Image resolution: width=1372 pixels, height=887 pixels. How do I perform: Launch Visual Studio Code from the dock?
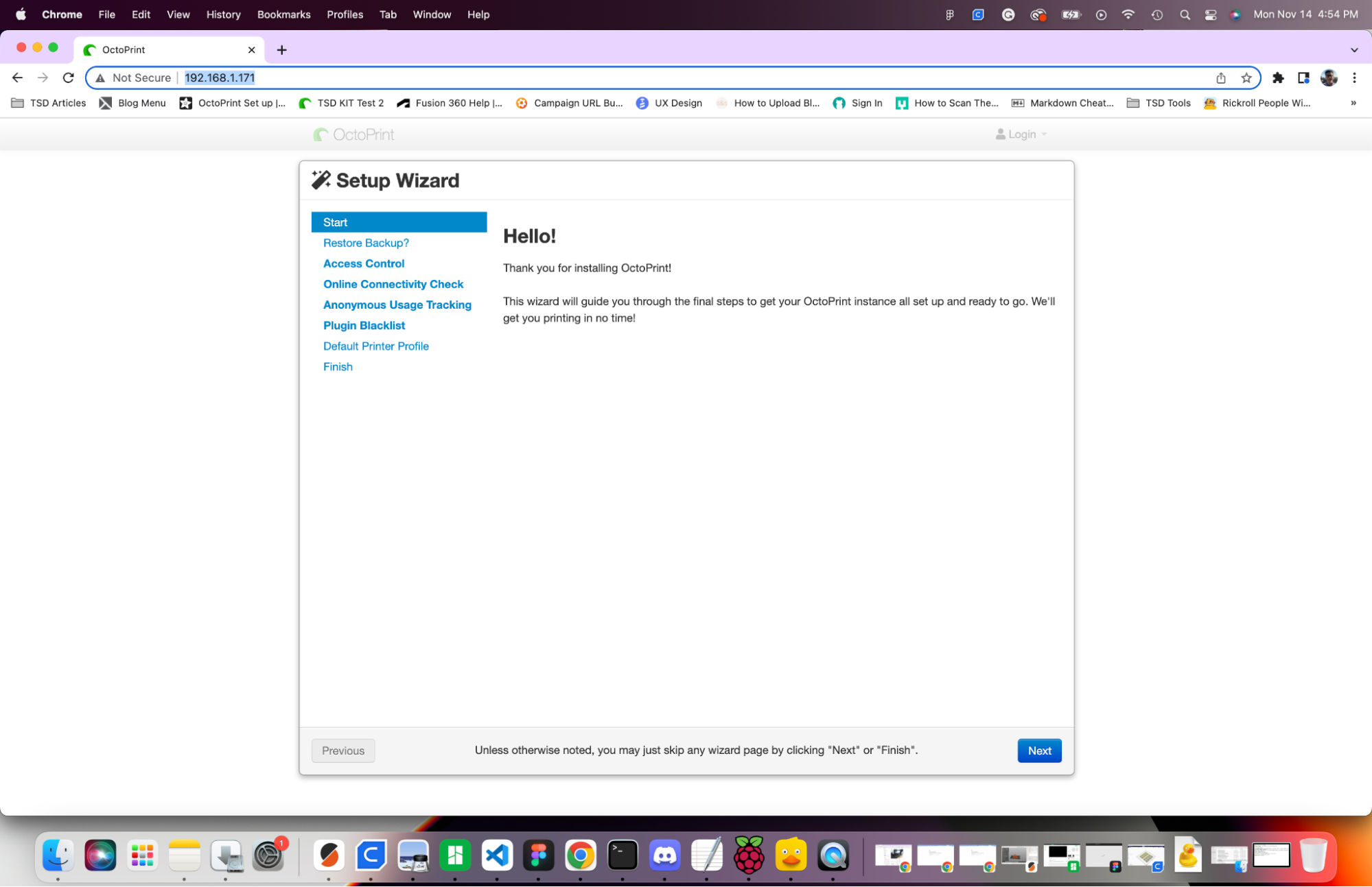[497, 855]
